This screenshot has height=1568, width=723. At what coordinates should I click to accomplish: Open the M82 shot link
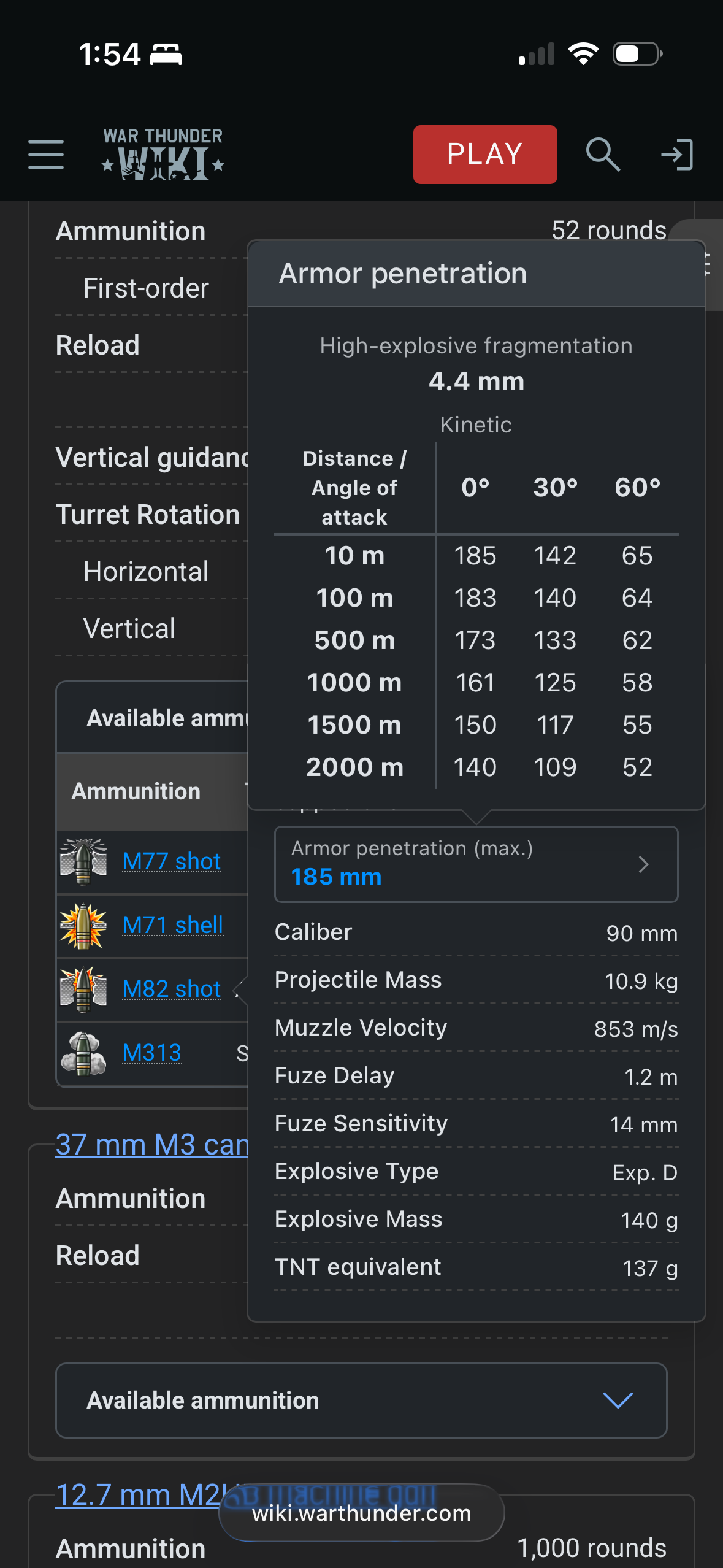click(172, 989)
